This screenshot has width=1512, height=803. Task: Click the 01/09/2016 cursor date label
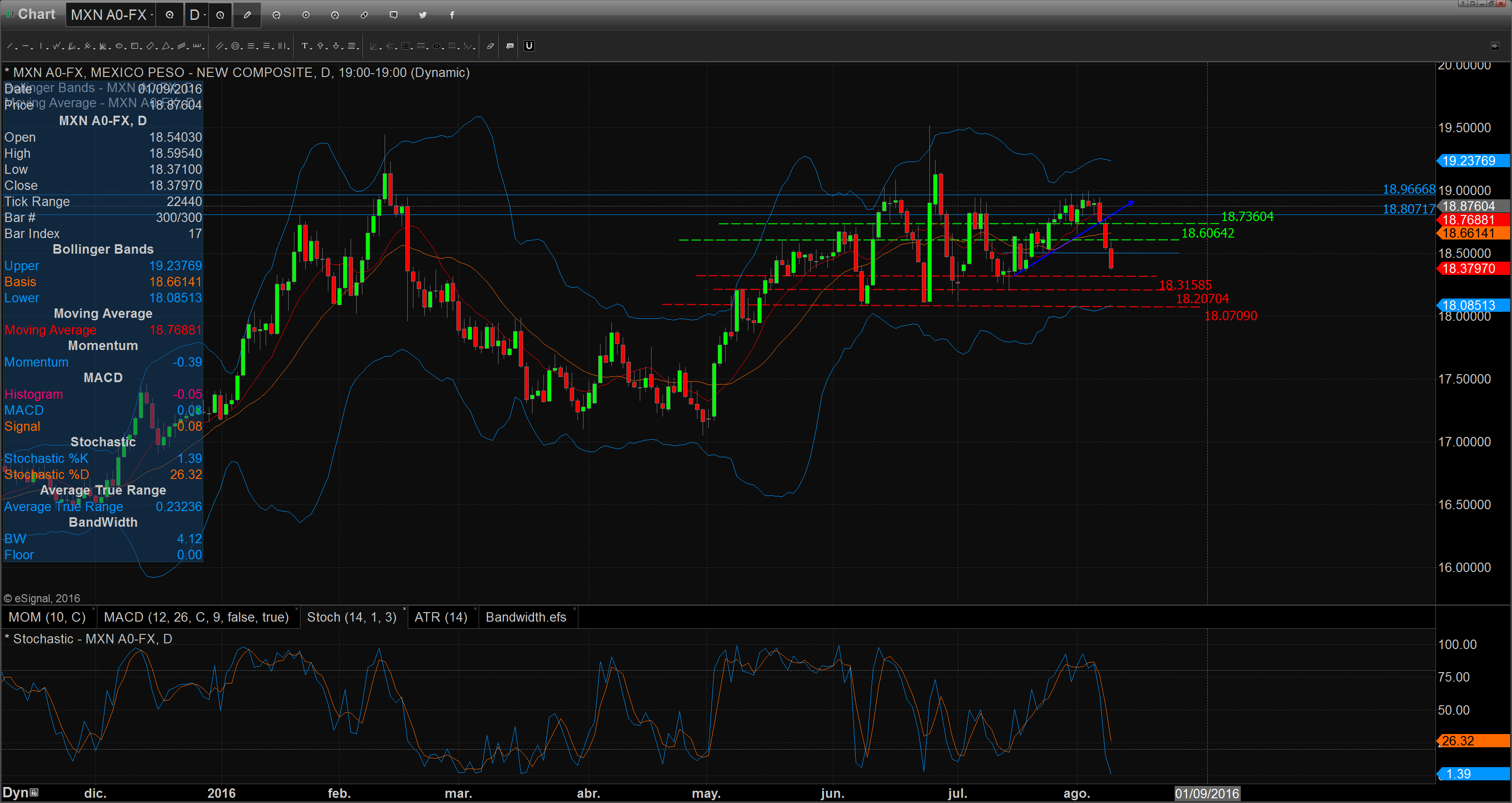[1207, 794]
